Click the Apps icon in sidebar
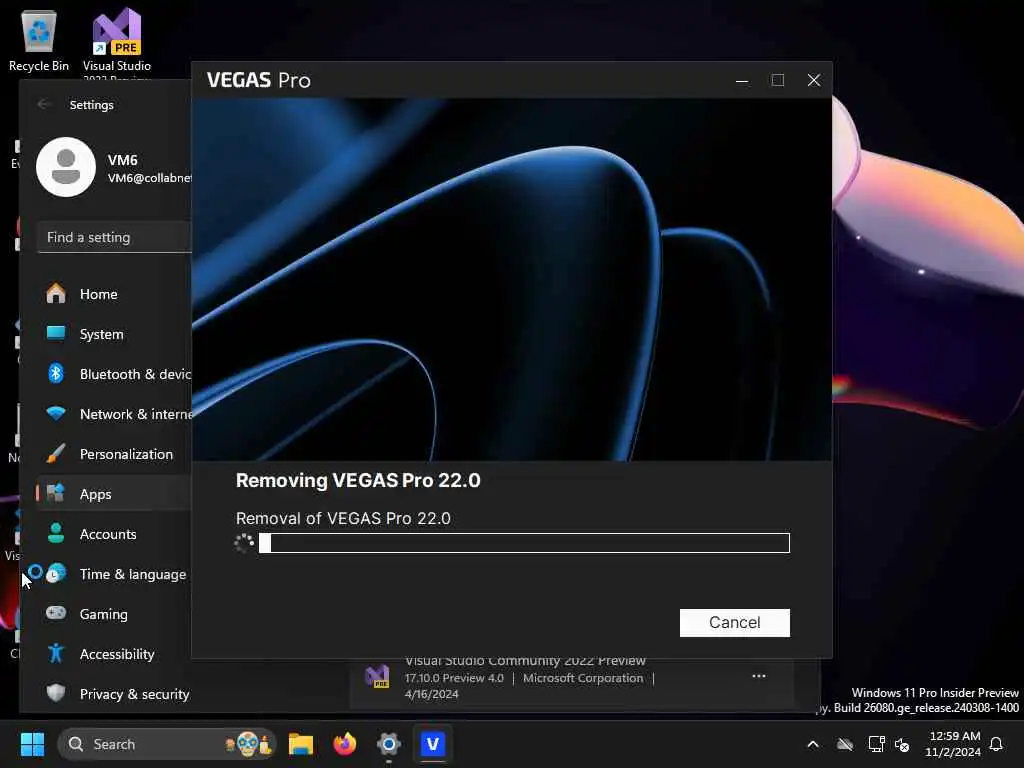This screenshot has height=768, width=1024. (56, 493)
